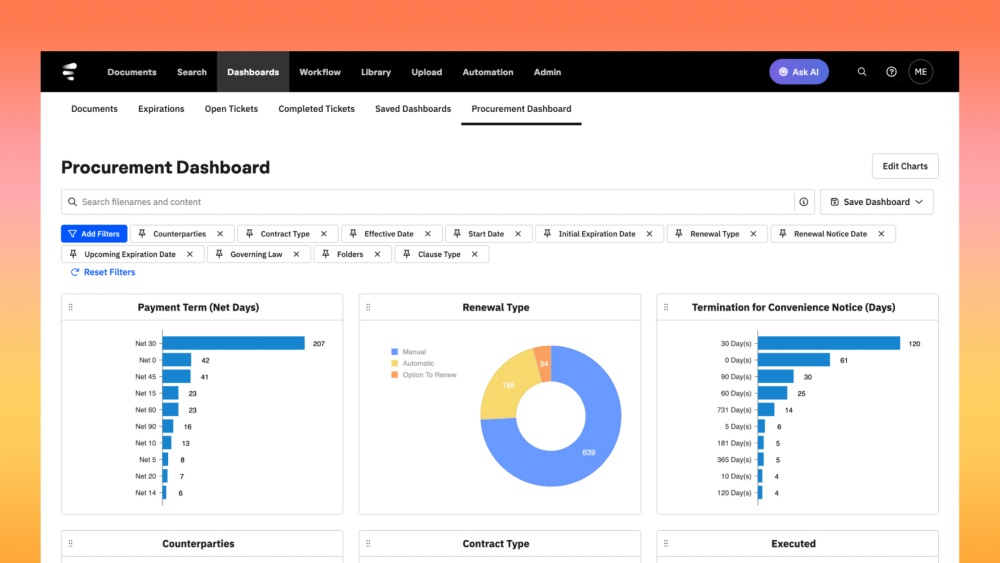
Task: Click the info icon in search field
Action: pos(803,202)
